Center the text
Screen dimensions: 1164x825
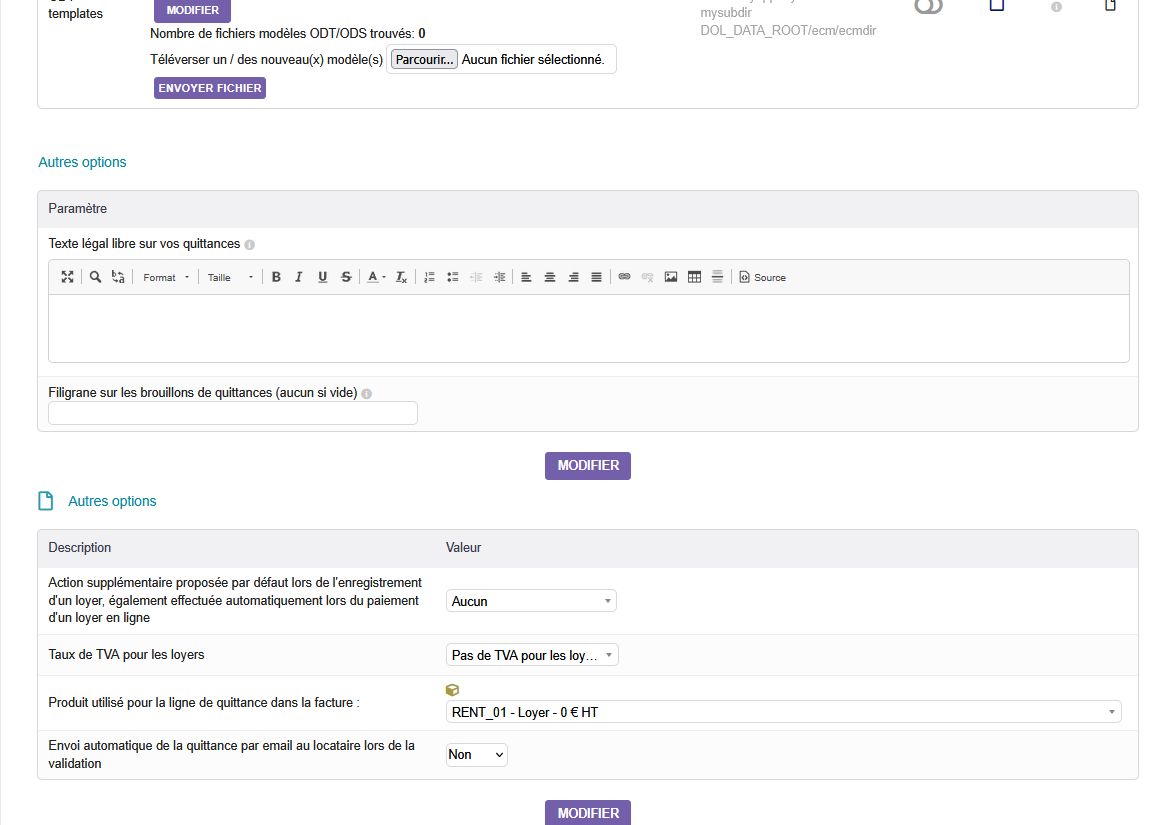click(x=550, y=277)
